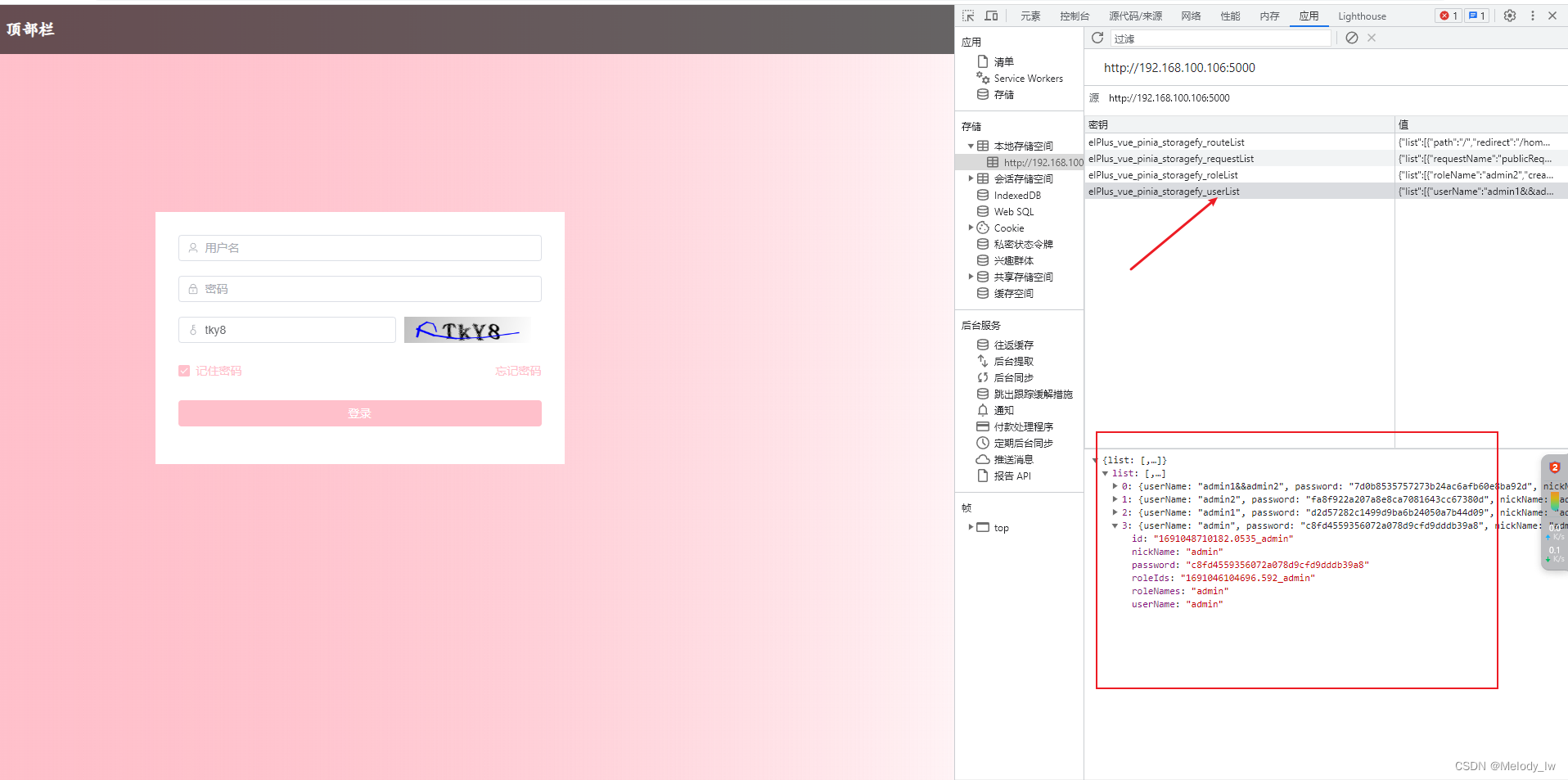Switch to the 内存 tab
1568x780 pixels.
pos(1269,16)
